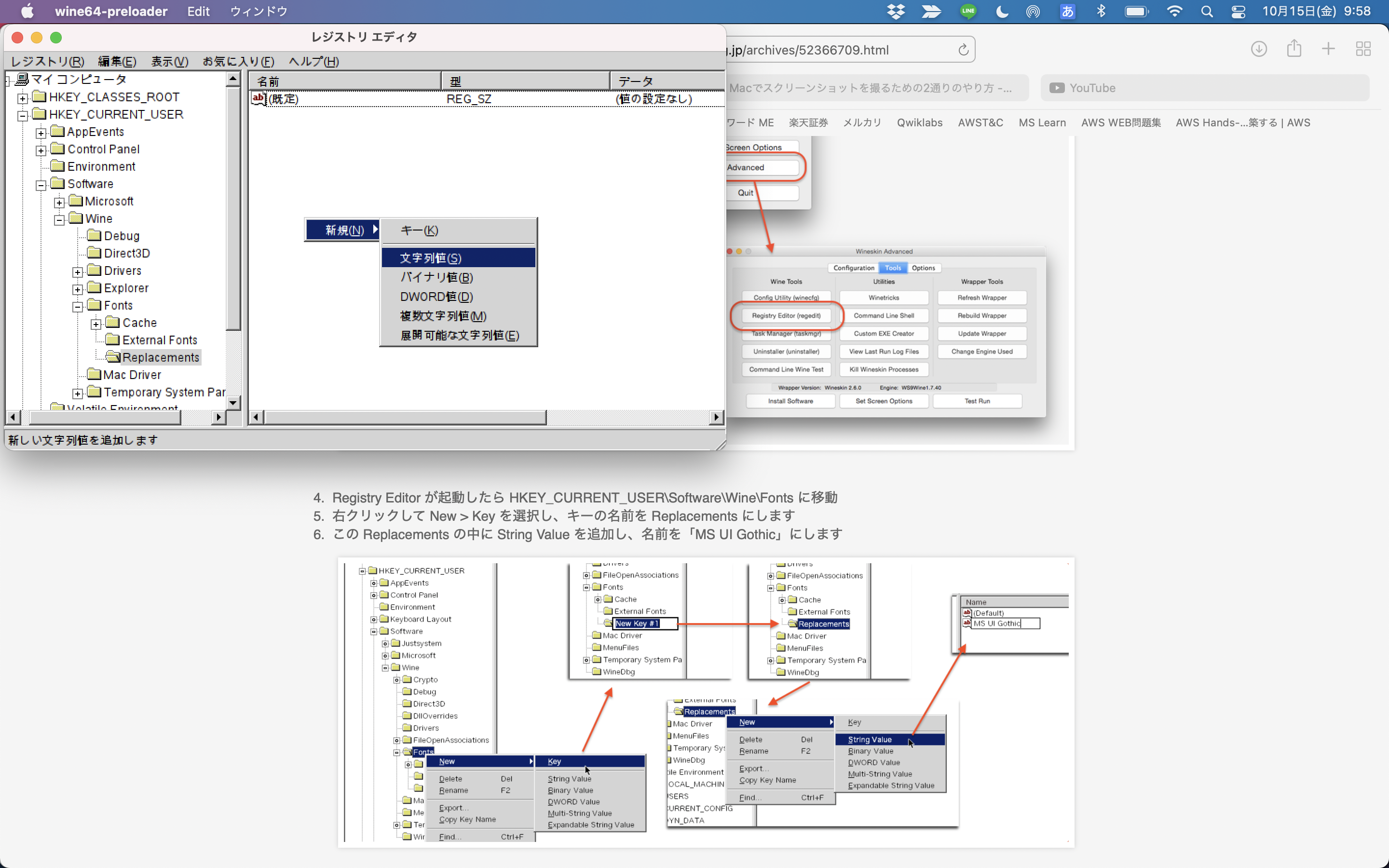1389x868 pixels.
Task: Click the MS Learn bookmark link
Action: (x=1042, y=122)
